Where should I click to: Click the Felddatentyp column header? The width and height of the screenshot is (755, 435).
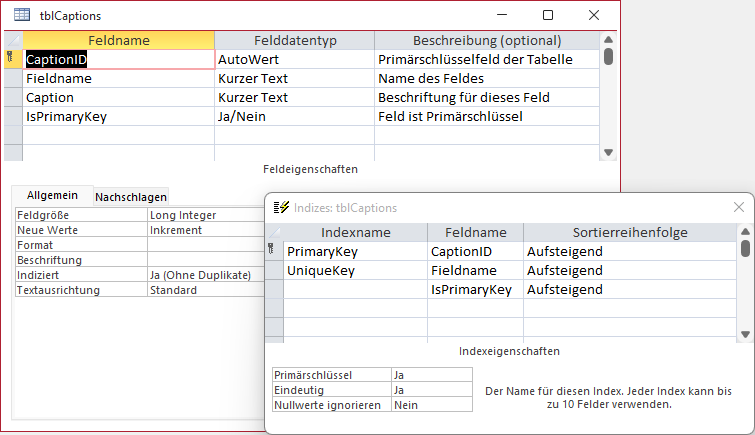(x=295, y=40)
